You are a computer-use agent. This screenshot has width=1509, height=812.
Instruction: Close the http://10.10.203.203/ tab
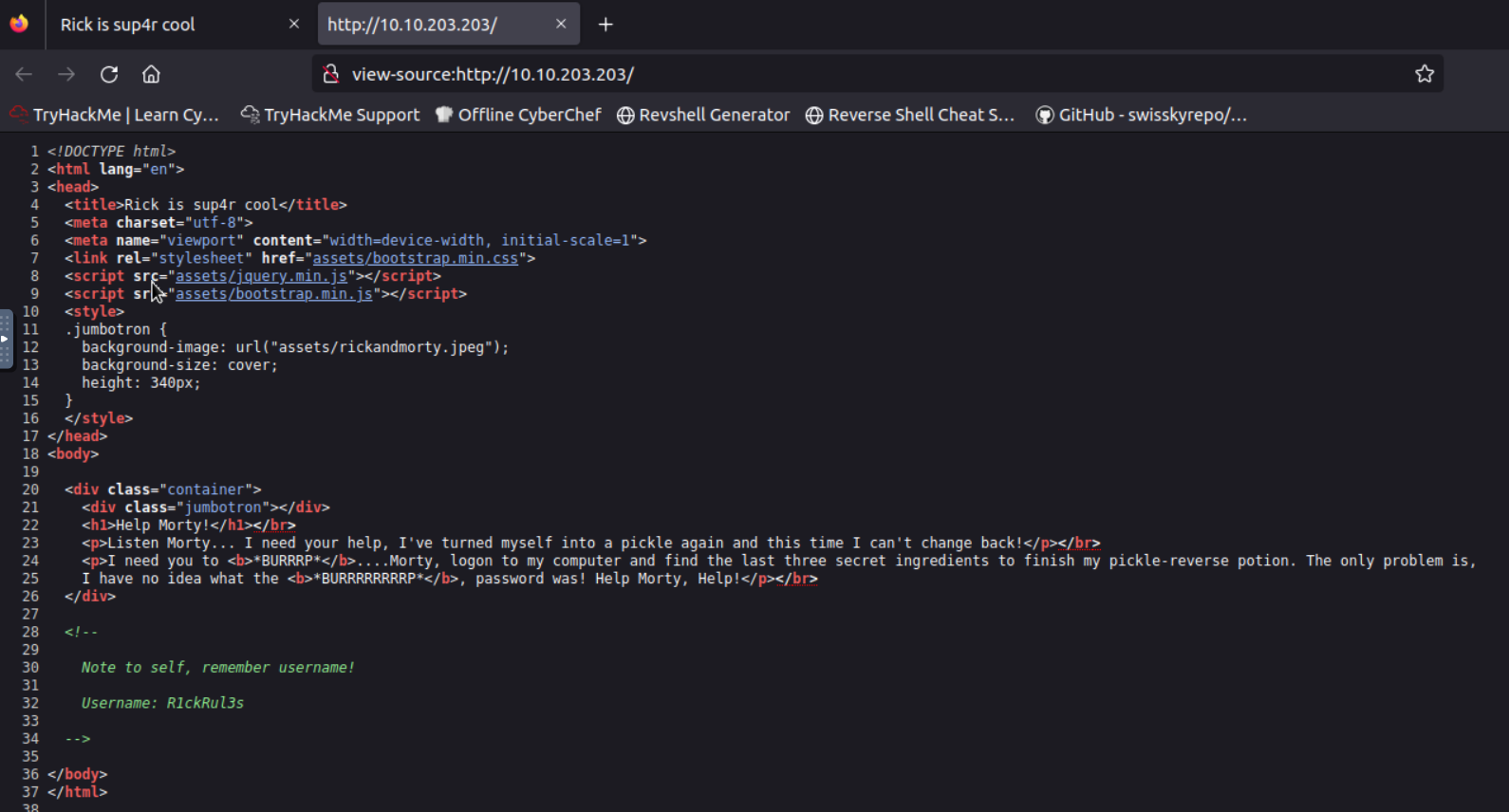[561, 24]
